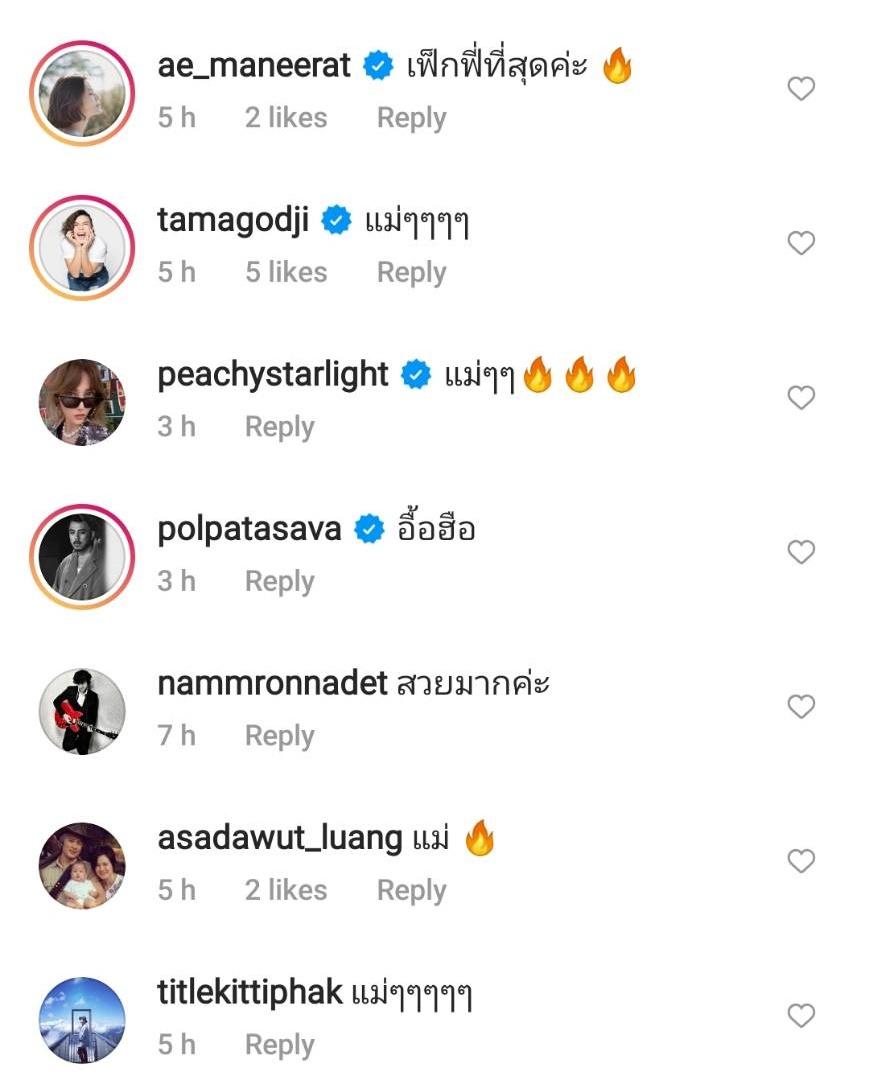Open nammronnadet's guitar avatar

pos(82,711)
